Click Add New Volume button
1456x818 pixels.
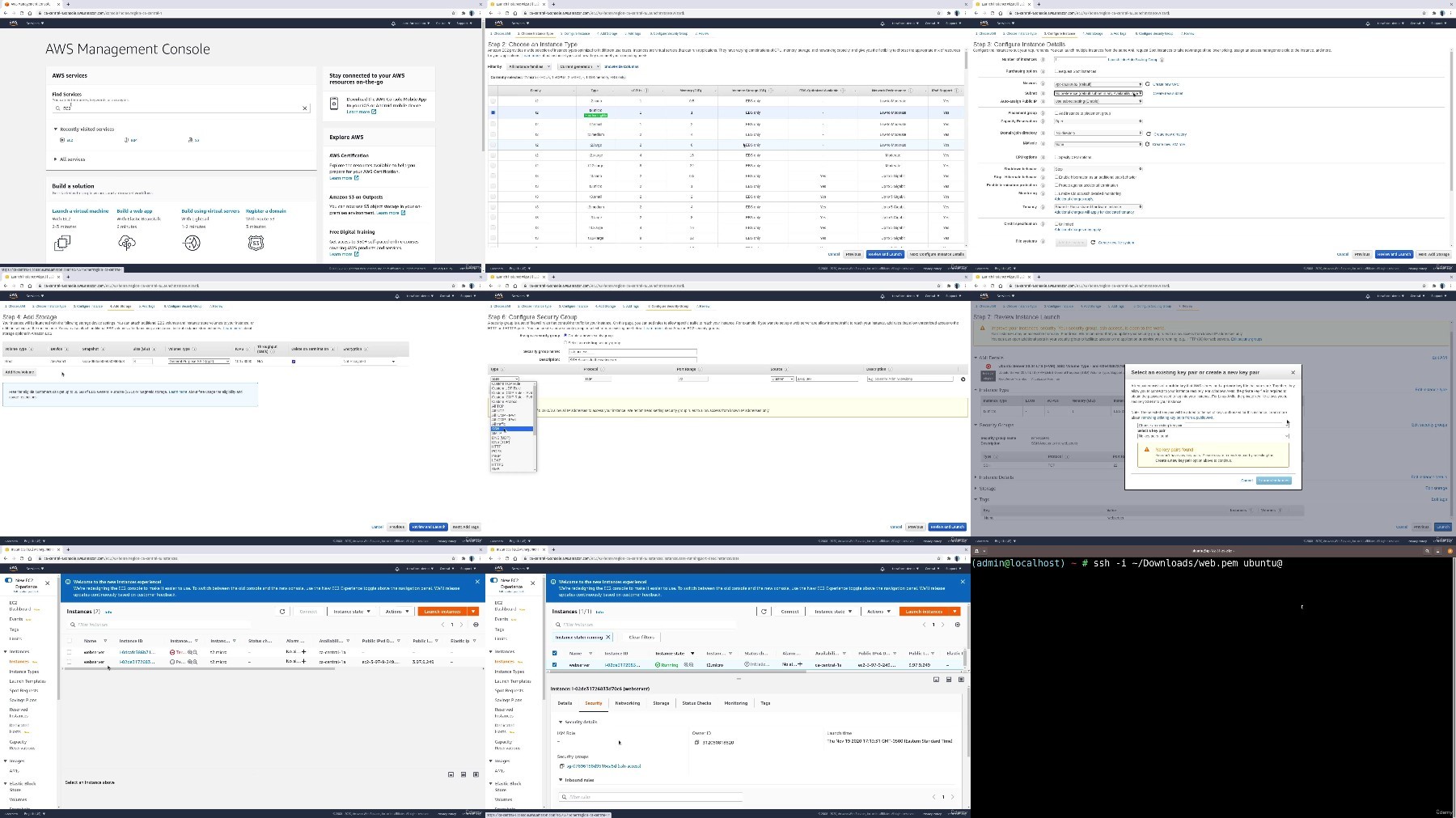pyautogui.click(x=19, y=372)
